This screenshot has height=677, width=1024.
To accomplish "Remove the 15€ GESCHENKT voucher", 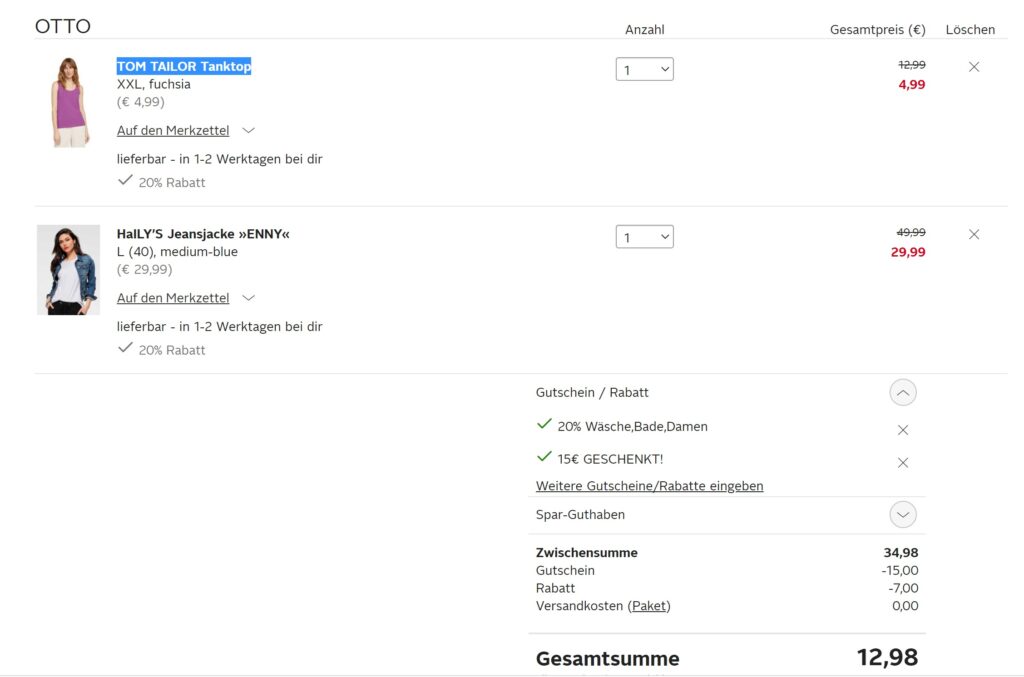I will coord(903,462).
